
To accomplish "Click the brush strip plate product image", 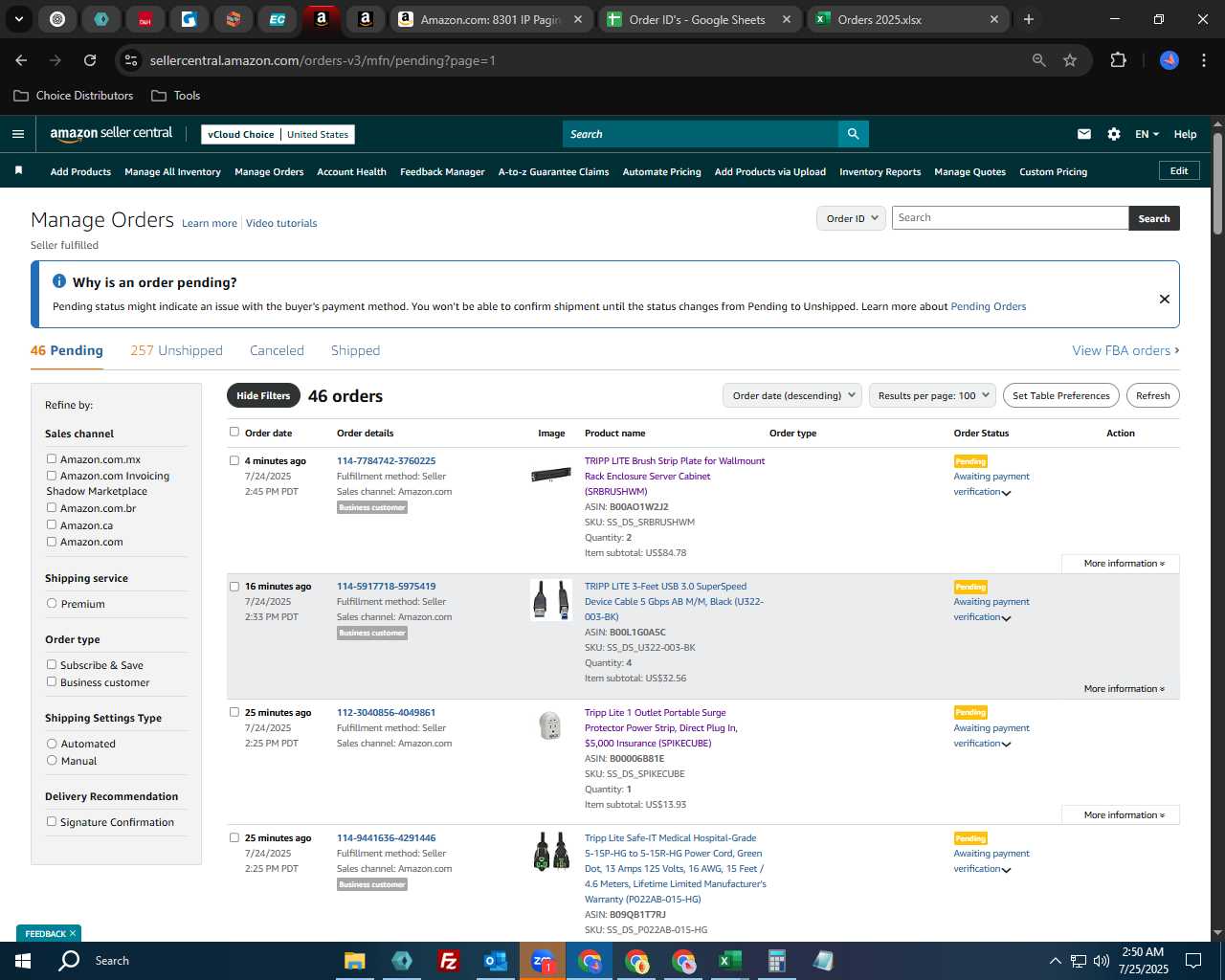I will click(550, 475).
